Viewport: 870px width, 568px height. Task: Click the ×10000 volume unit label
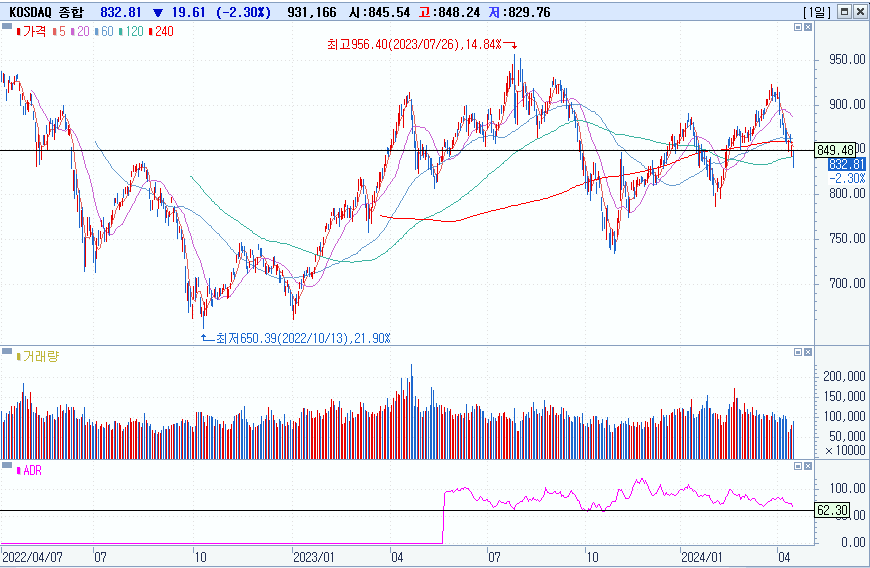(x=845, y=450)
